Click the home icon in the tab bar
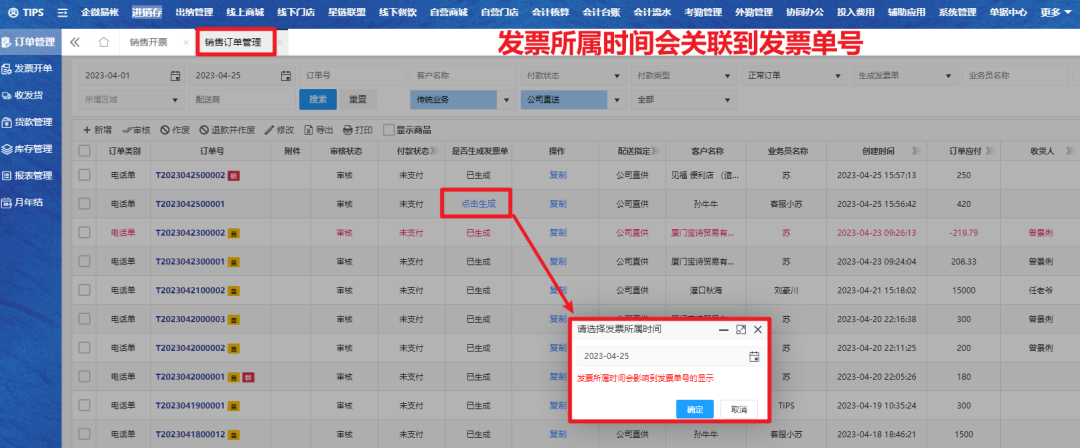Screen dimensions: 1080x448 click(x=103, y=42)
